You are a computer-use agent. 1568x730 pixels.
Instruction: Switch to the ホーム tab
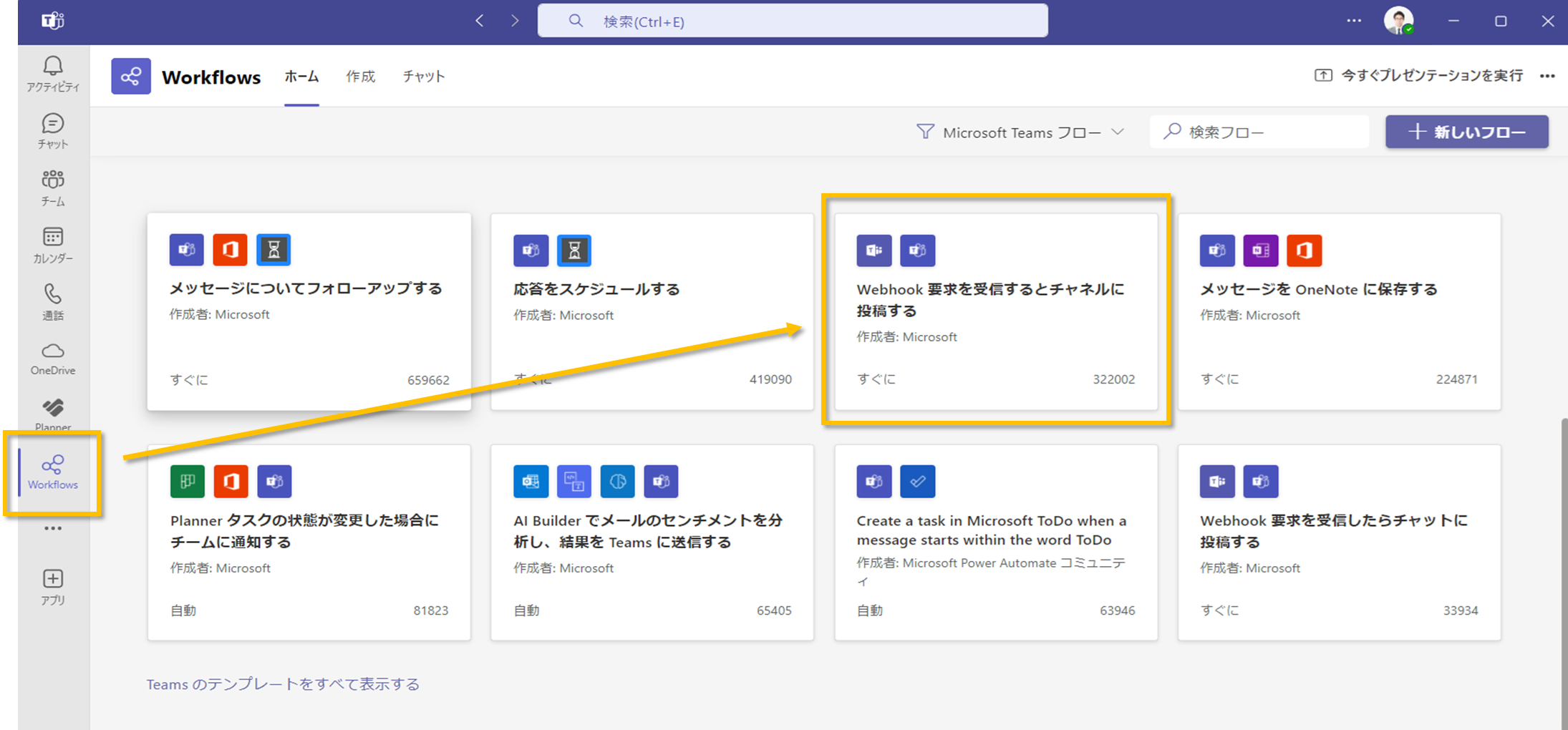301,77
